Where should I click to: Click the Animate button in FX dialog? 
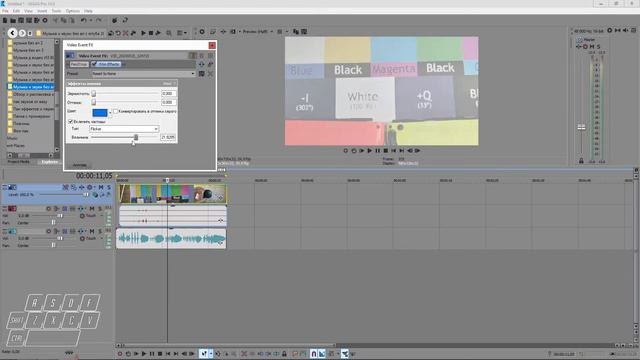(x=80, y=165)
